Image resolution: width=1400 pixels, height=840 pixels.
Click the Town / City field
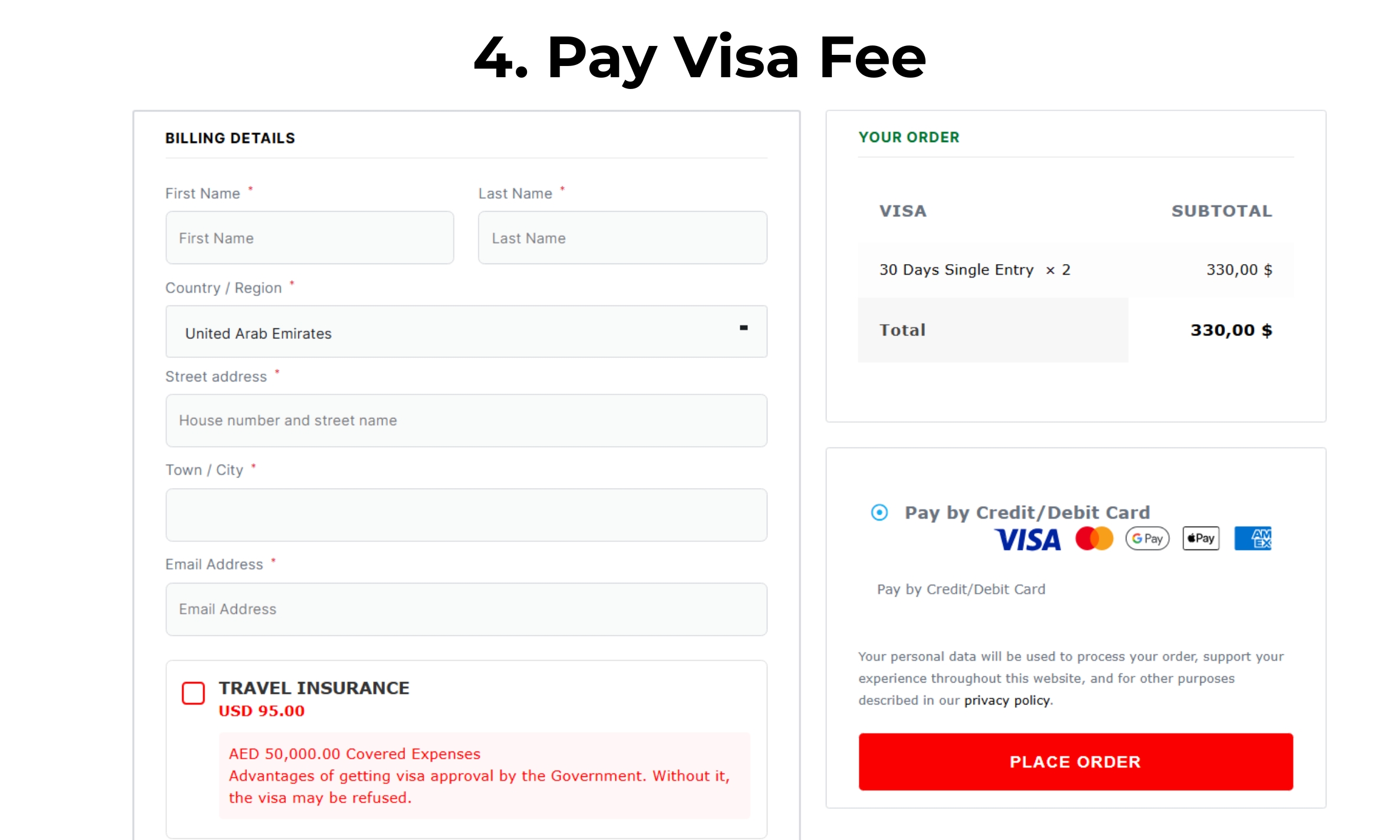pos(466,515)
